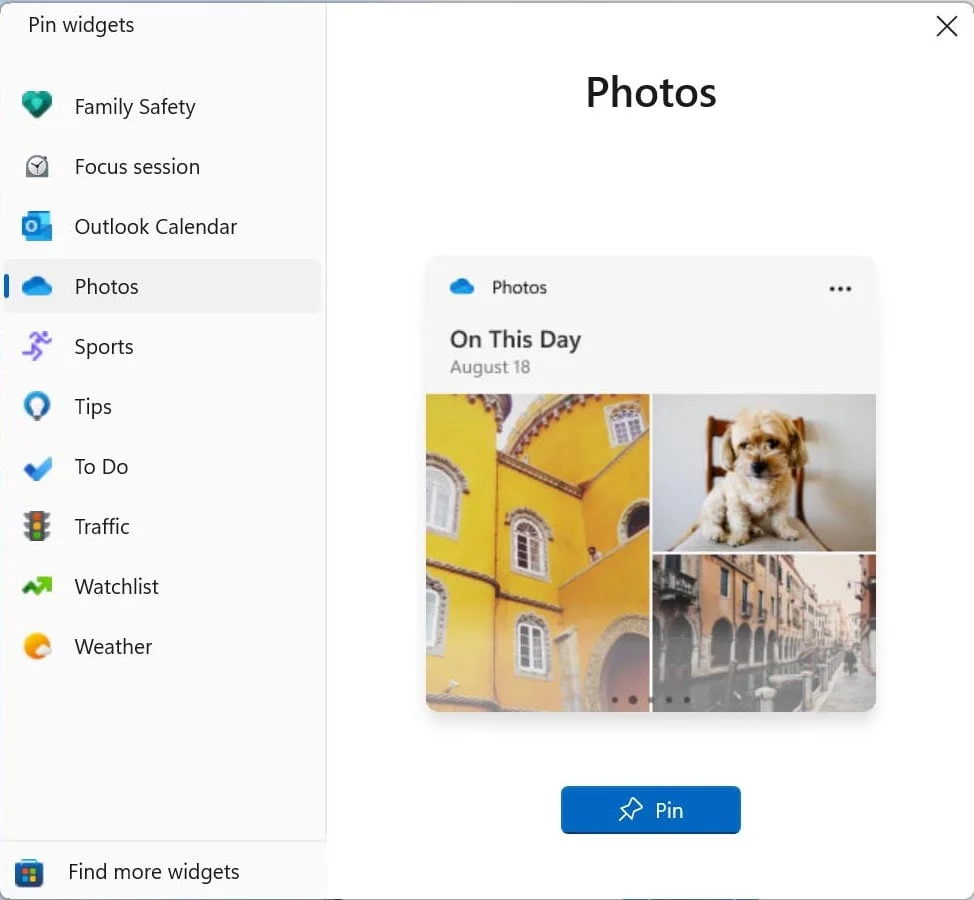The image size is (974, 900).
Task: Click the Traffic light icon
Action: (37, 526)
